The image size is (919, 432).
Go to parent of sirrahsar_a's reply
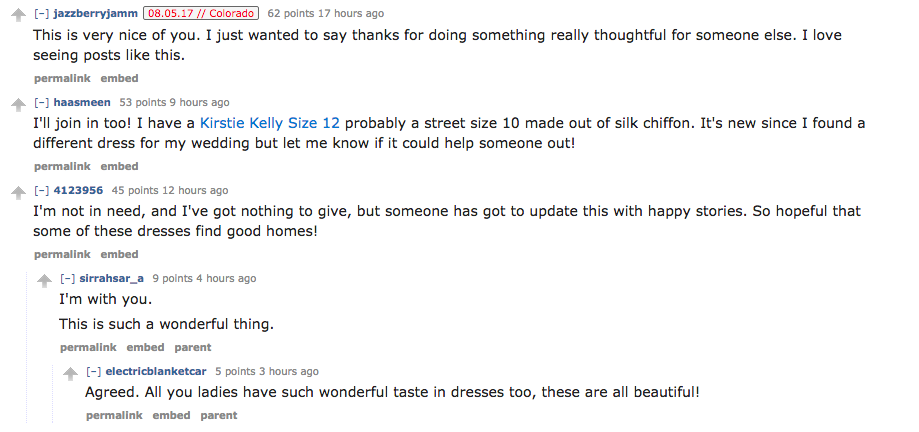193,347
